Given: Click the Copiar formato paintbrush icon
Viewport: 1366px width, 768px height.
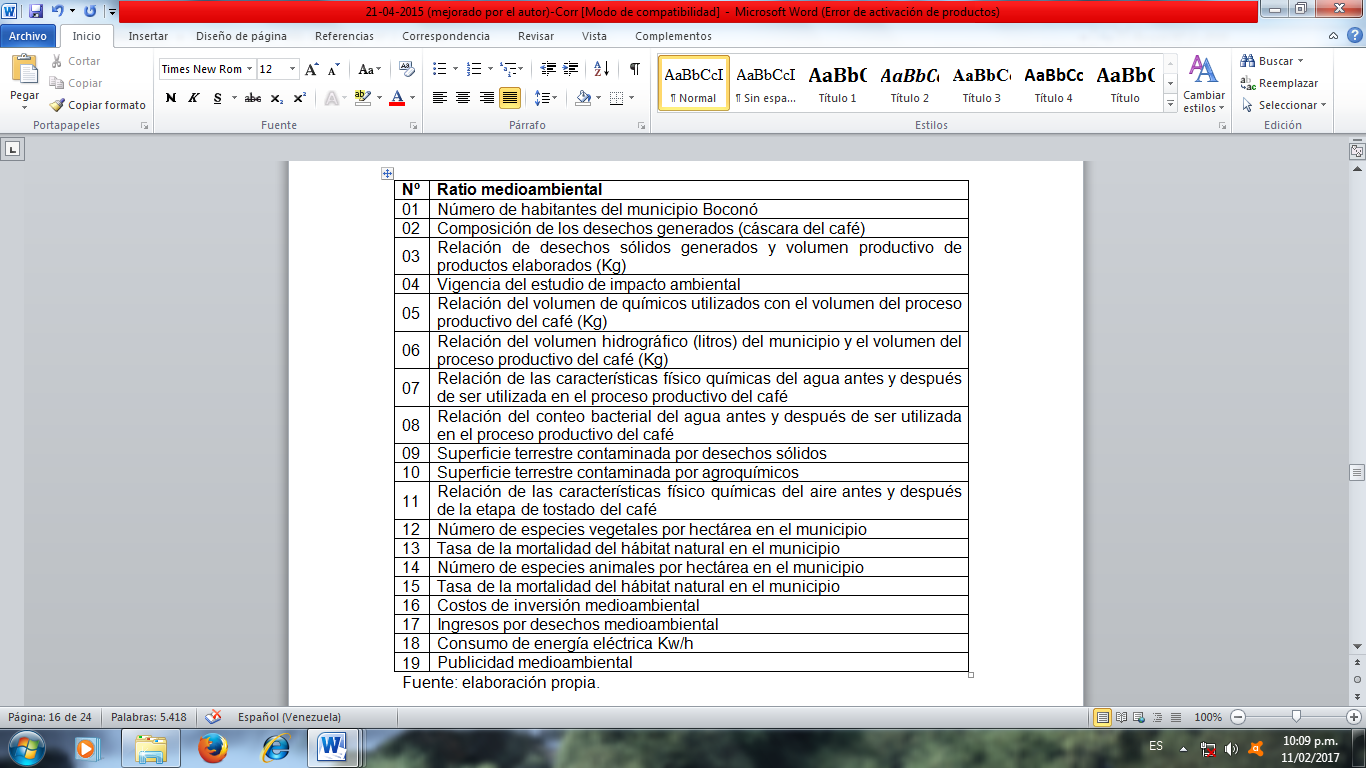Looking at the screenshot, I should pos(58,105).
